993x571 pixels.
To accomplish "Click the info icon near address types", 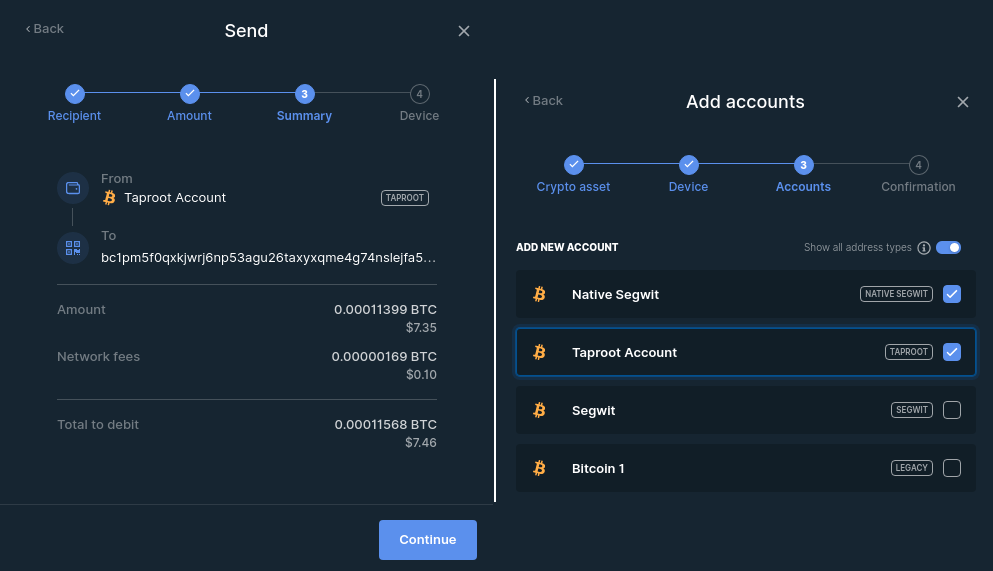I will click(924, 248).
